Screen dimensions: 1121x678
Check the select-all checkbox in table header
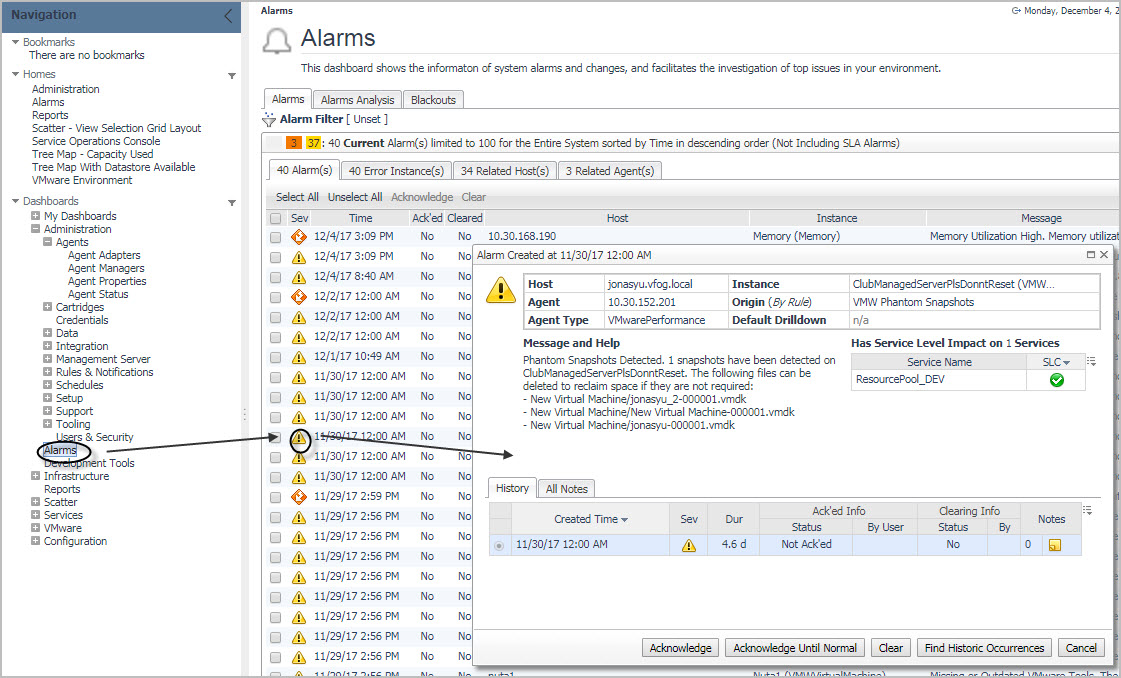[x=275, y=218]
